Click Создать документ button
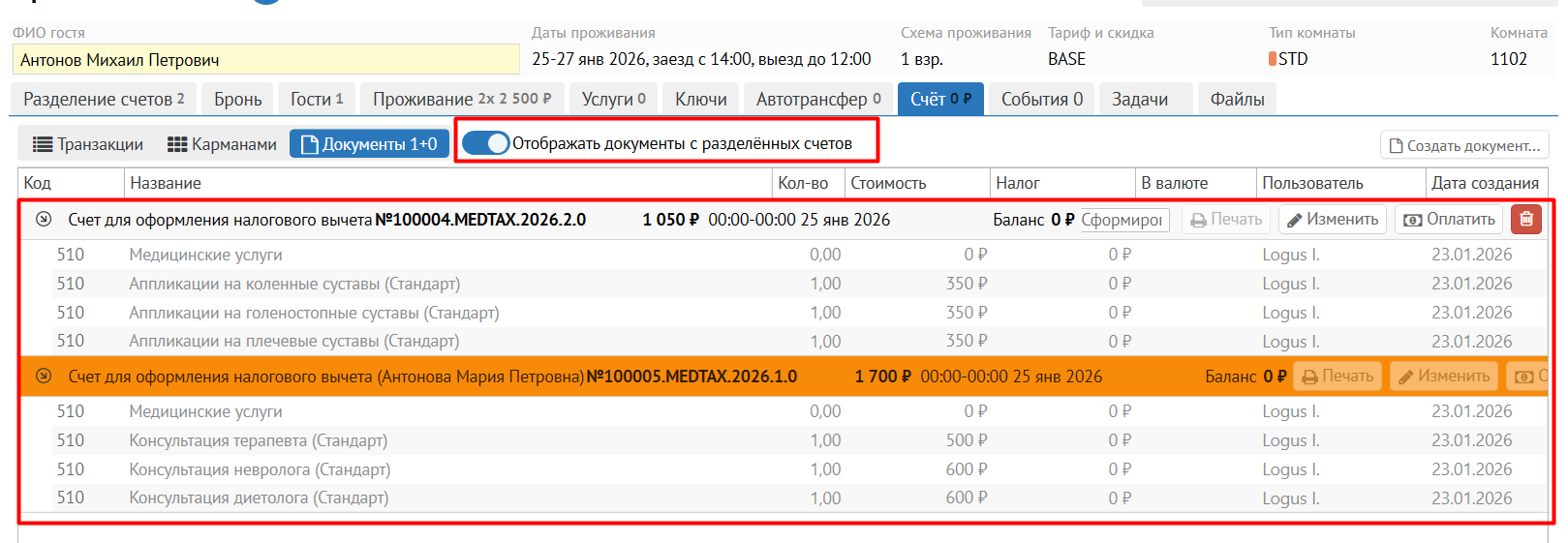This screenshot has height=543, width=1568. tap(1463, 146)
